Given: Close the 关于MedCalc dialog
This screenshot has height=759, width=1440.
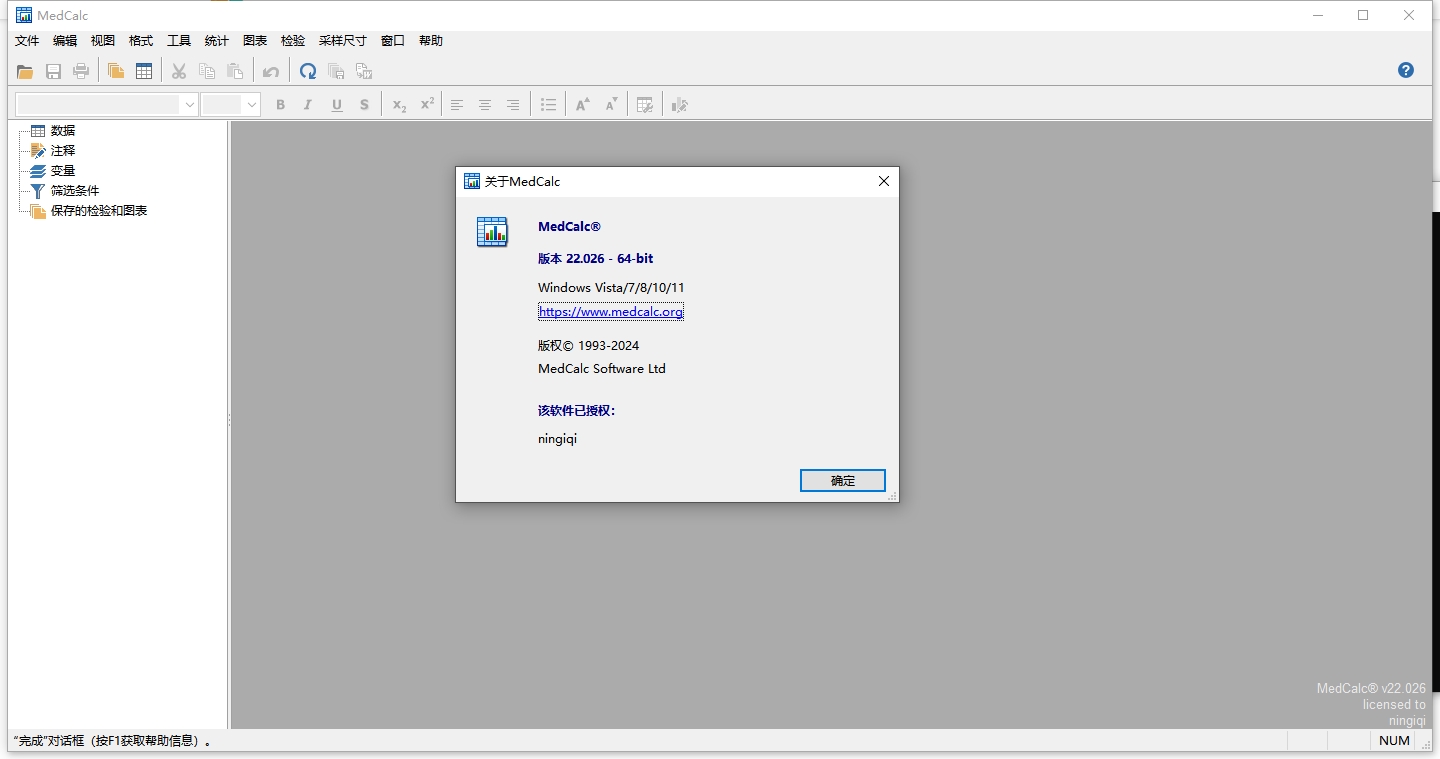Looking at the screenshot, I should (883, 181).
